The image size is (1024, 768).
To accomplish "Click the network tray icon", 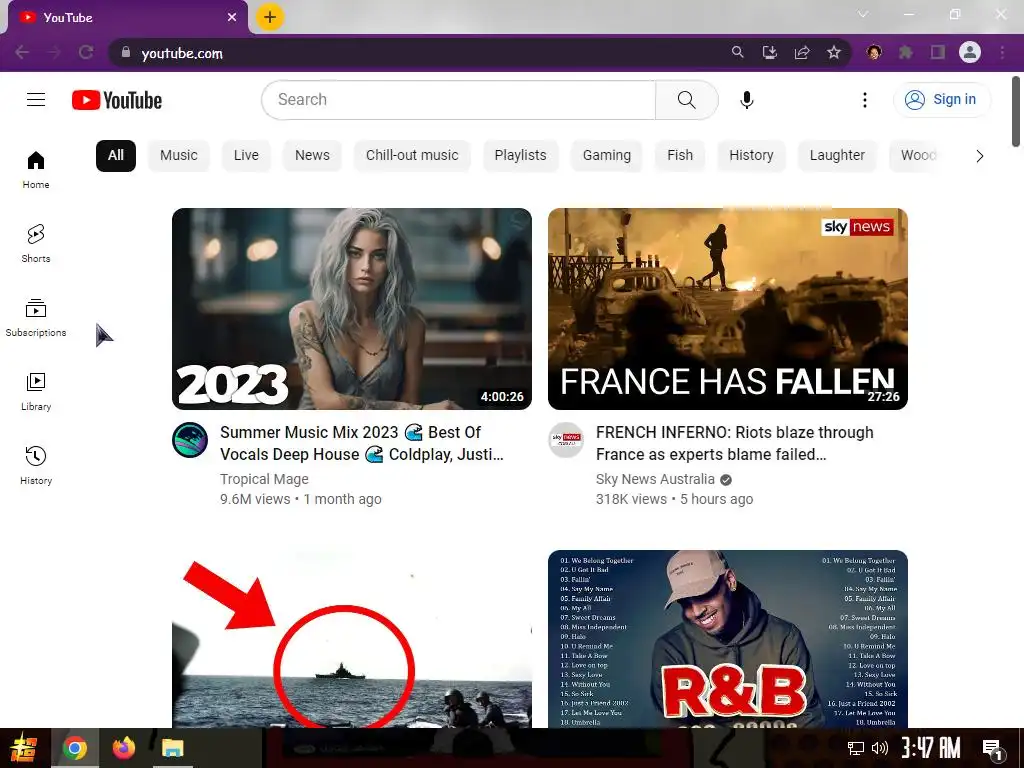I will coord(856,748).
